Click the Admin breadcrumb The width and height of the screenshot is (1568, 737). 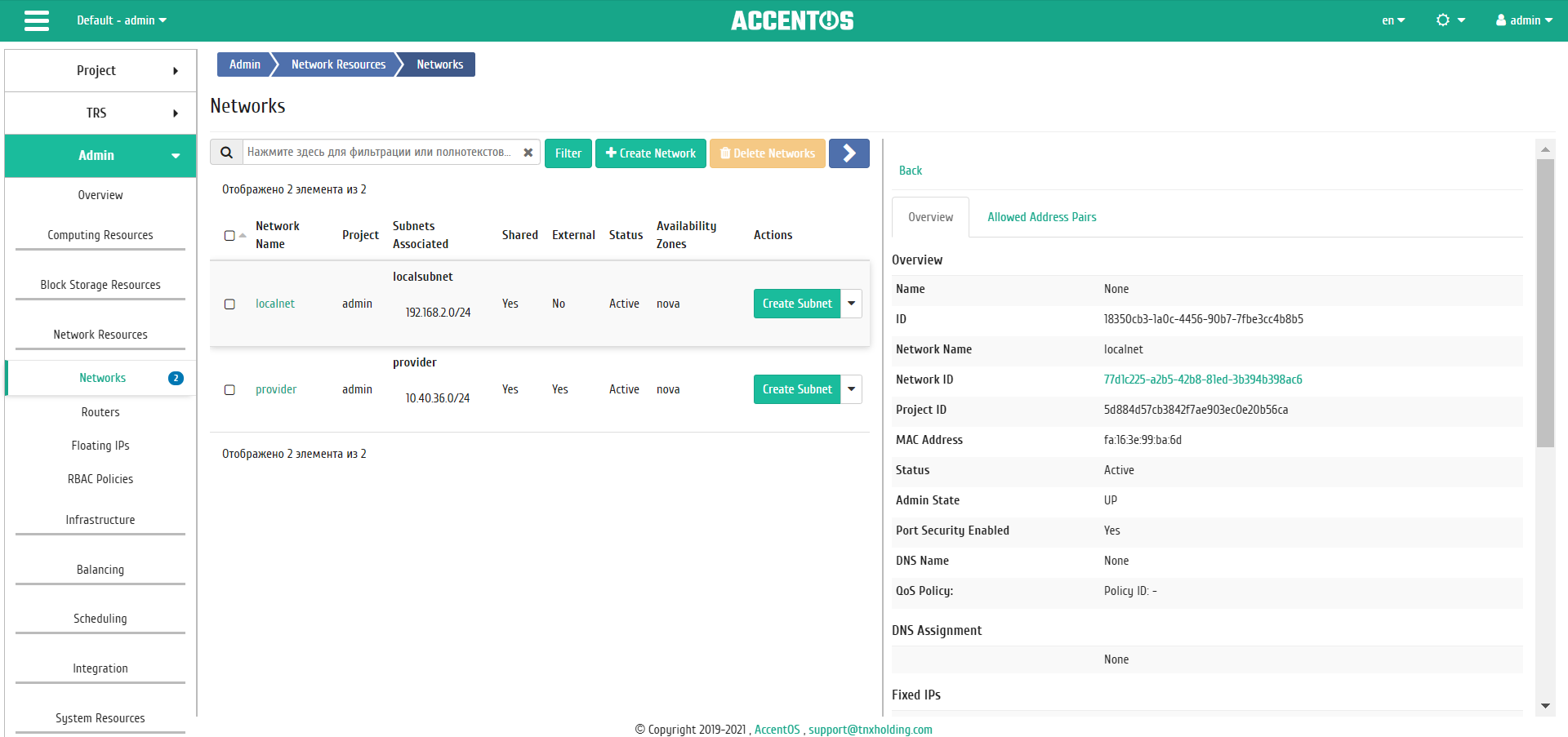(244, 64)
